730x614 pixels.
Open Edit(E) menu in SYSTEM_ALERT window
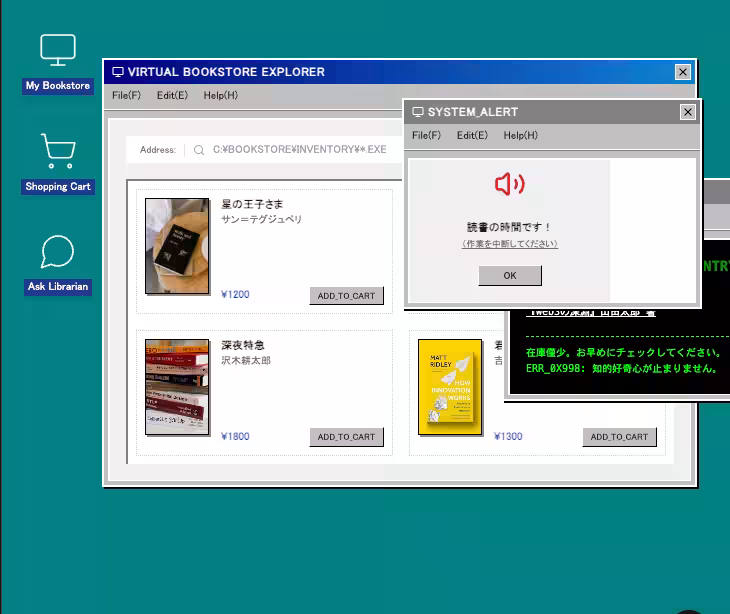pos(472,135)
